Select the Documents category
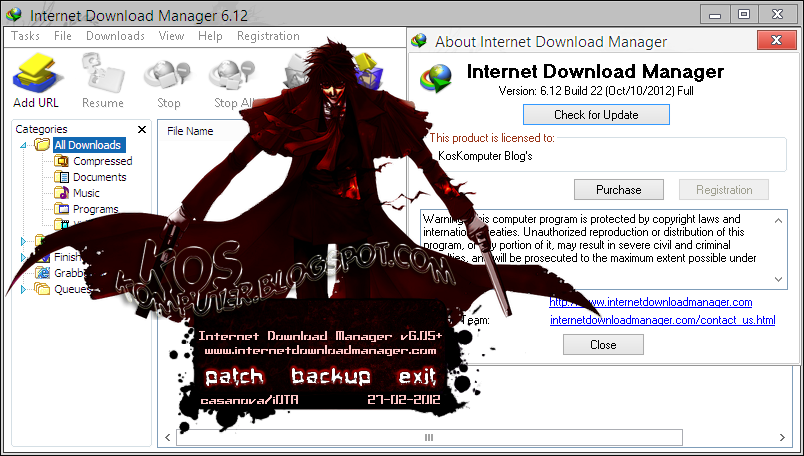Screen dimensions: 804x456 tap(99, 177)
